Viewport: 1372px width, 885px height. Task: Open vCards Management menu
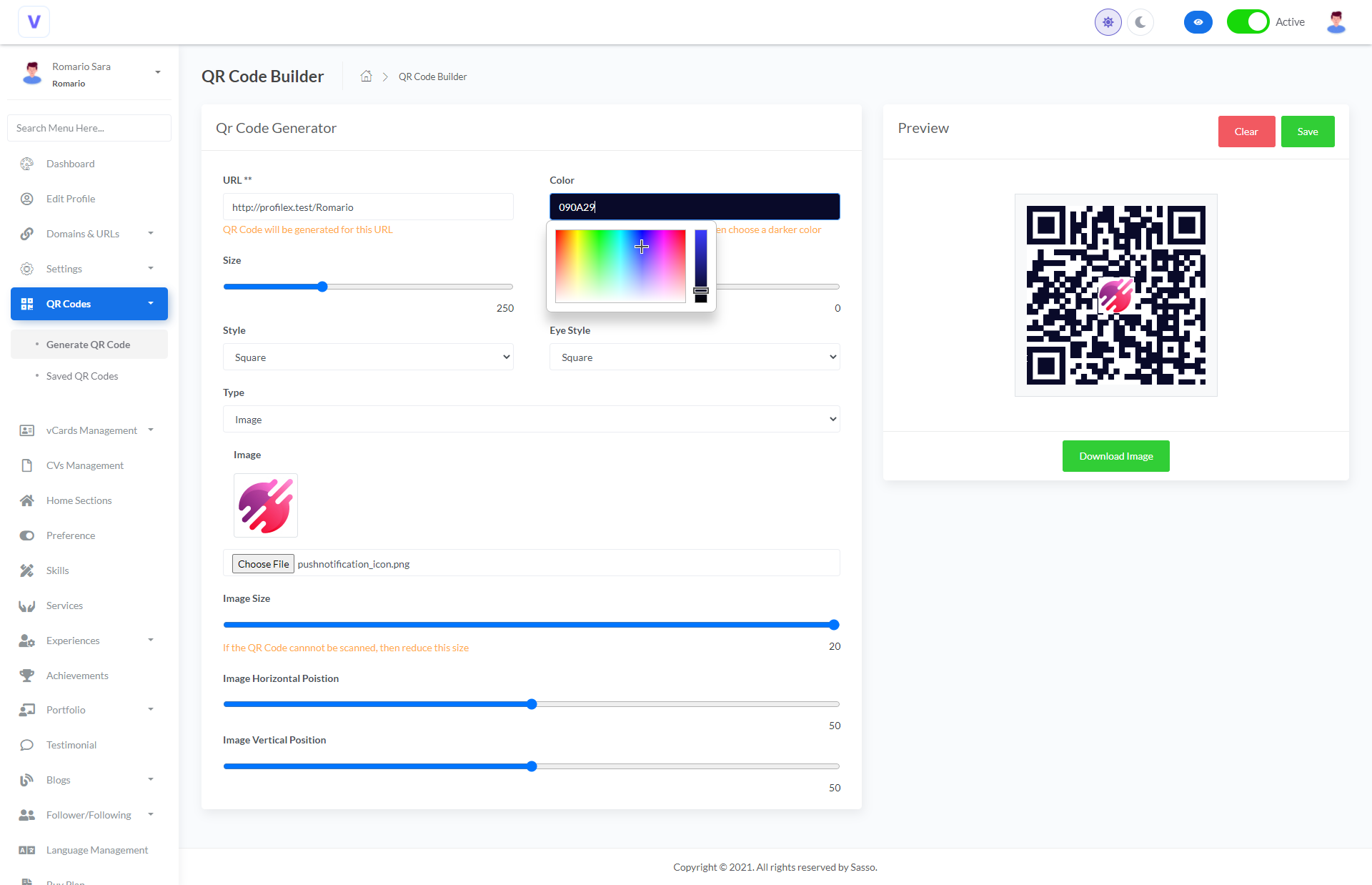pos(91,430)
